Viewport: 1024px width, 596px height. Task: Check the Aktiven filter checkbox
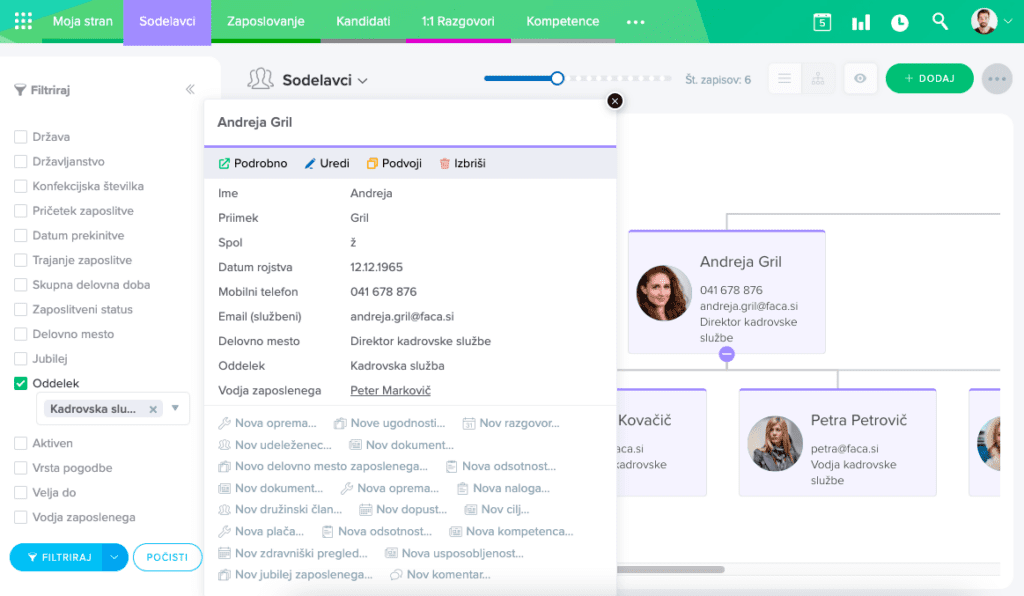coord(21,443)
